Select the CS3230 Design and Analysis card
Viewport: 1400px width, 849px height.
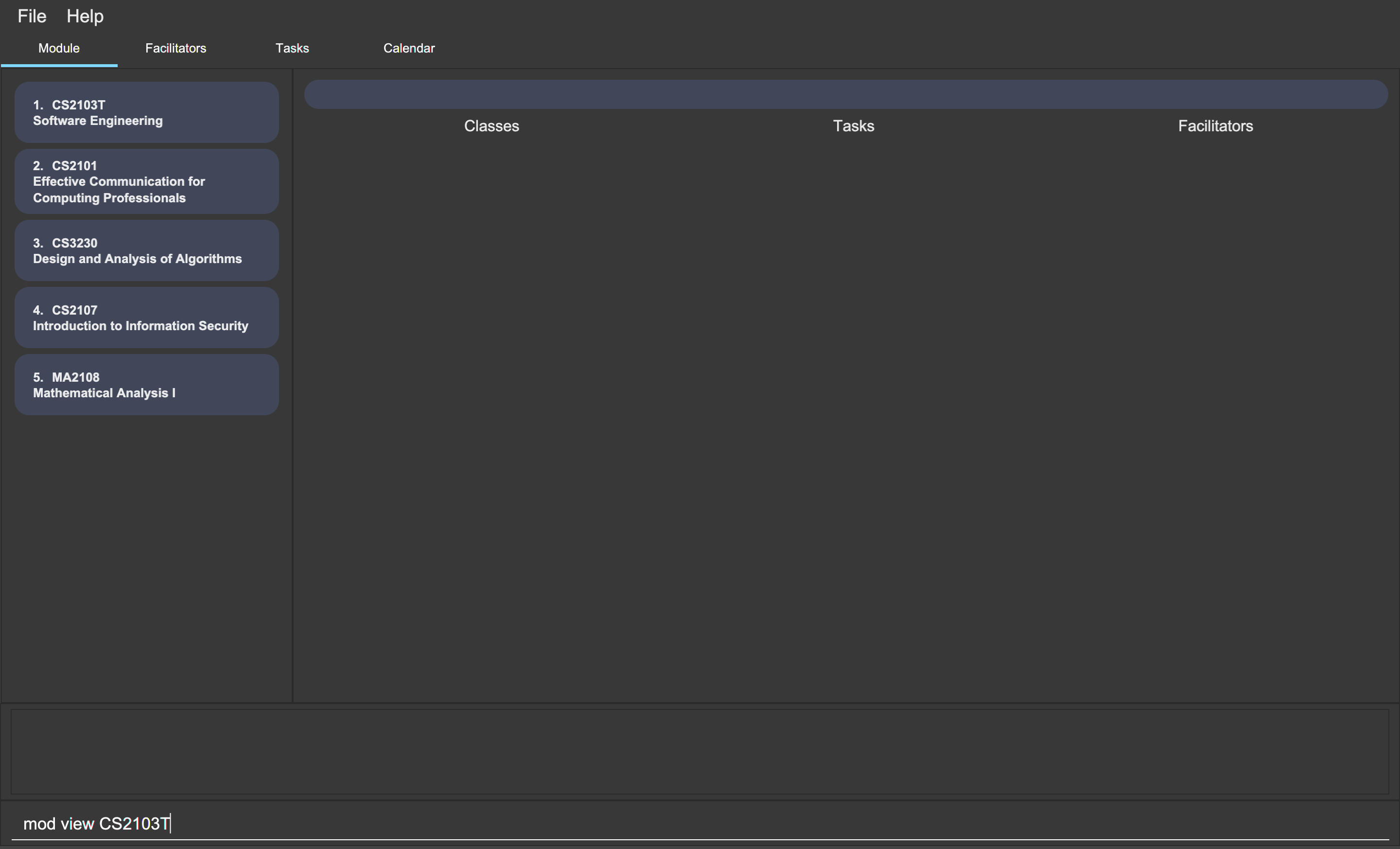click(x=147, y=250)
